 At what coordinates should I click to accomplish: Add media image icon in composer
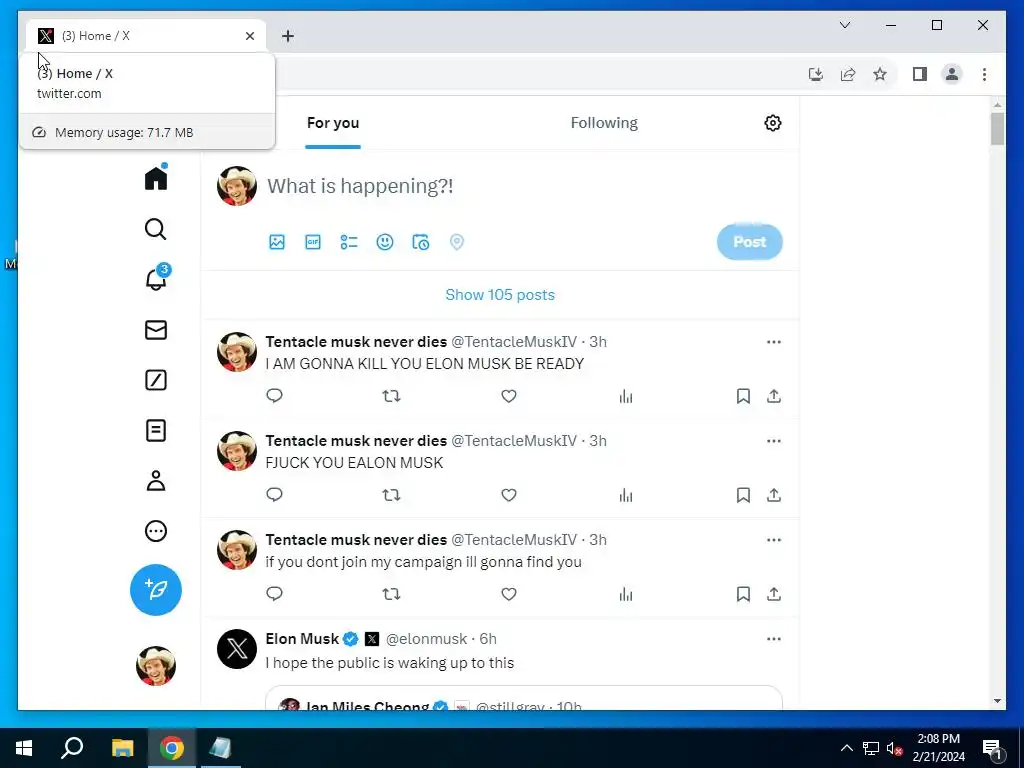pos(277,242)
